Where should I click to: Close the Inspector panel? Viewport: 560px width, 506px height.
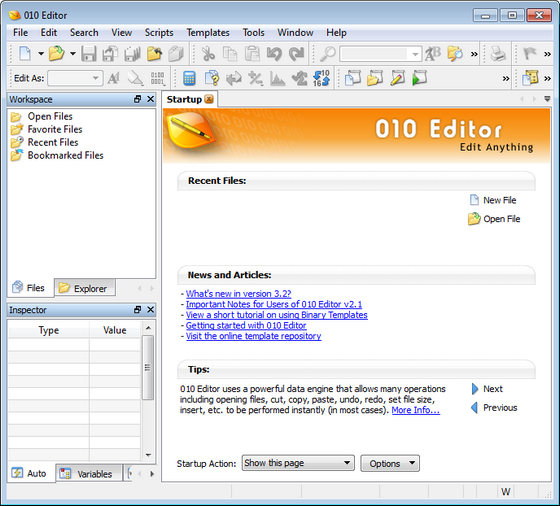[x=151, y=310]
